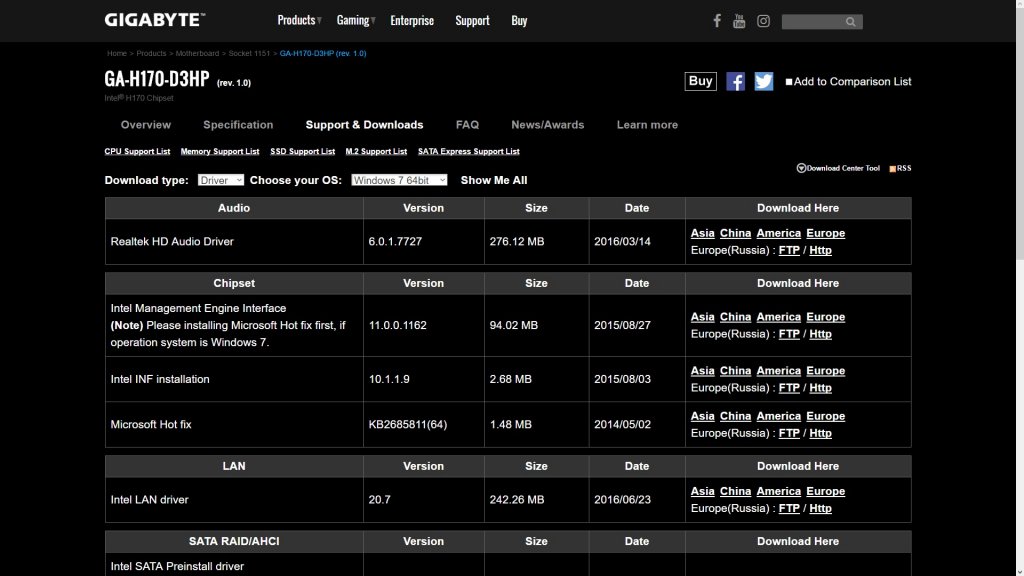Image resolution: width=1024 pixels, height=576 pixels.
Task: Select the KB2685811(64) version text
Action: coord(408,424)
